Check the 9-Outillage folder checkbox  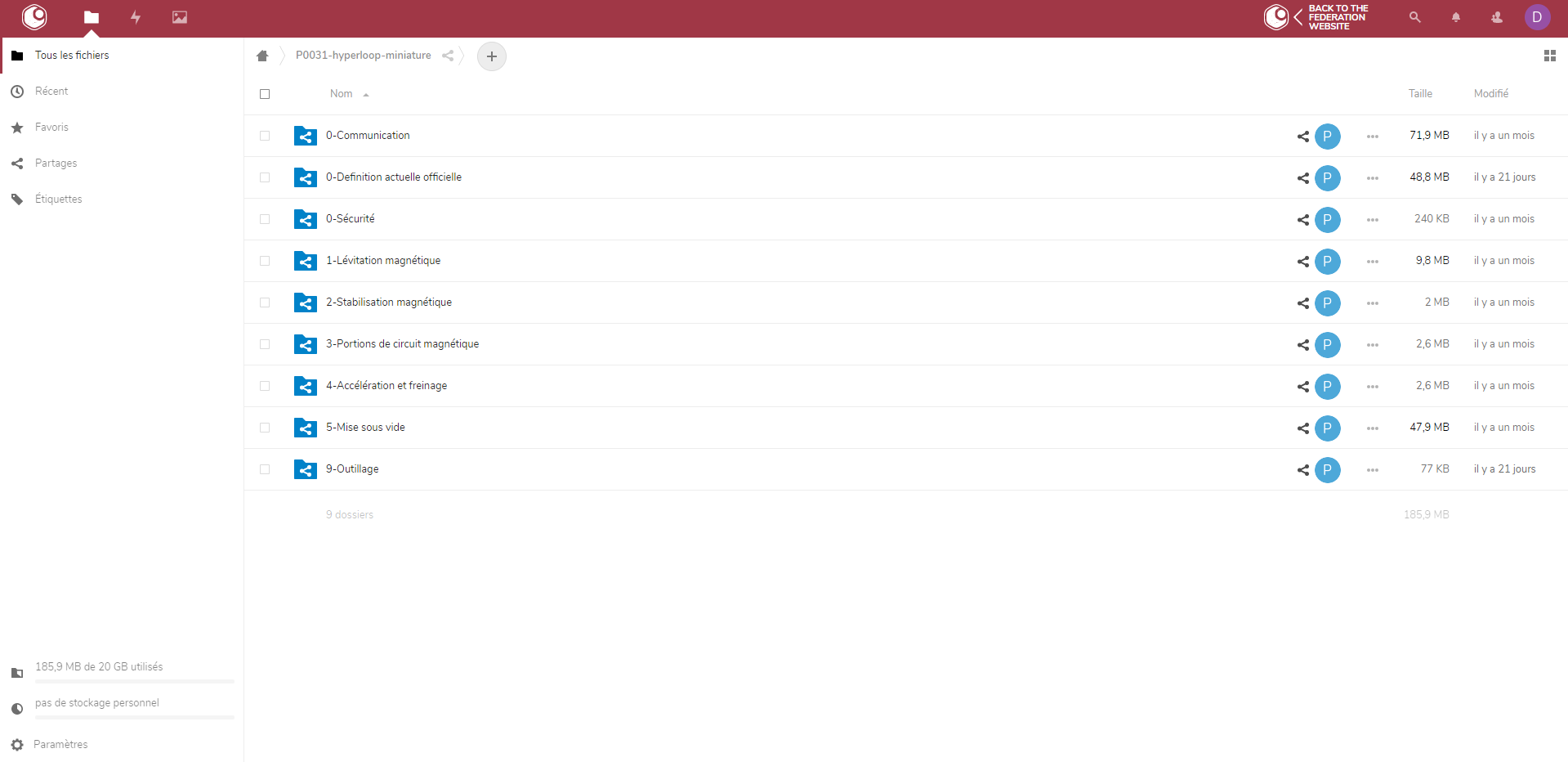265,469
